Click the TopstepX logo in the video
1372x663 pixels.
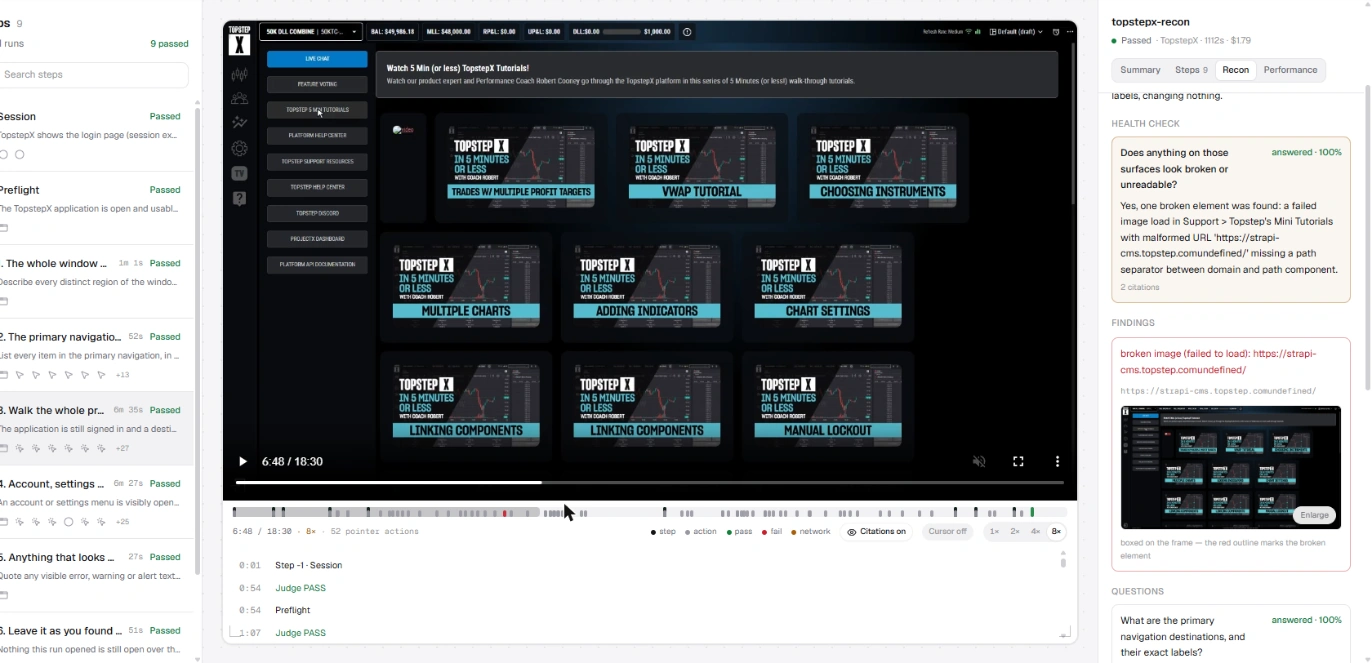click(239, 40)
